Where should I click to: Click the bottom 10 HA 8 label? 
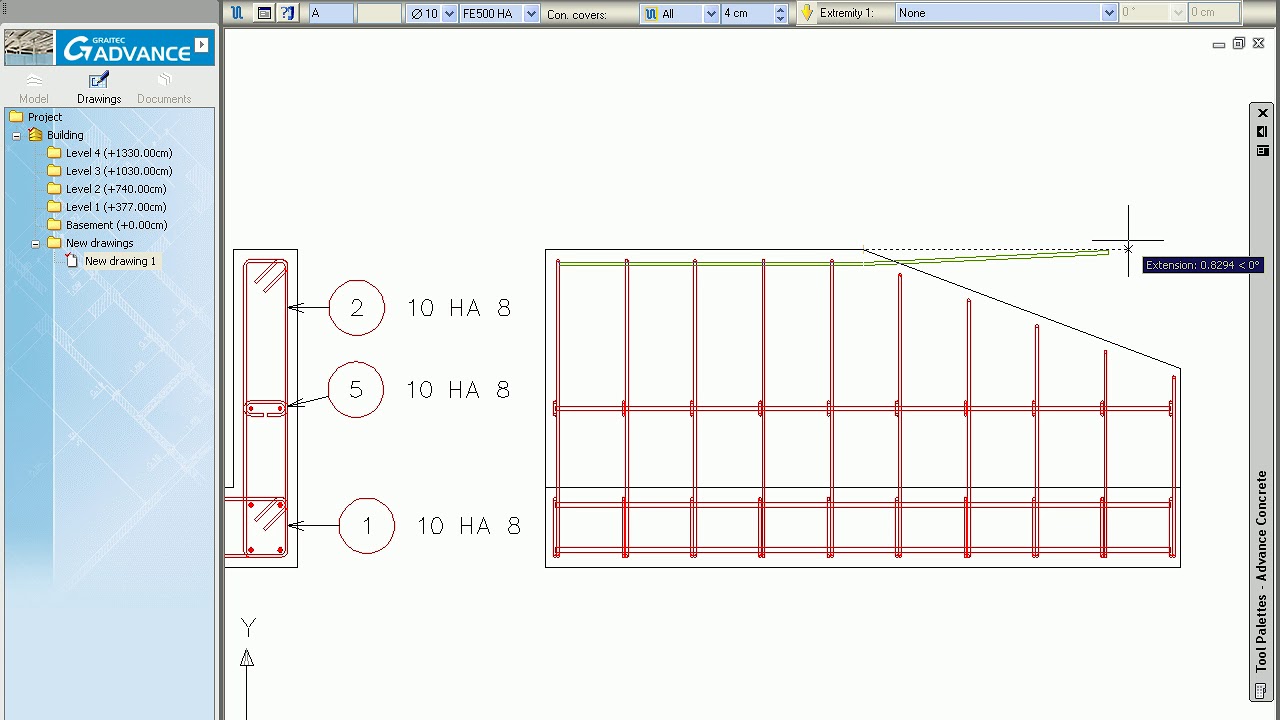coord(469,526)
